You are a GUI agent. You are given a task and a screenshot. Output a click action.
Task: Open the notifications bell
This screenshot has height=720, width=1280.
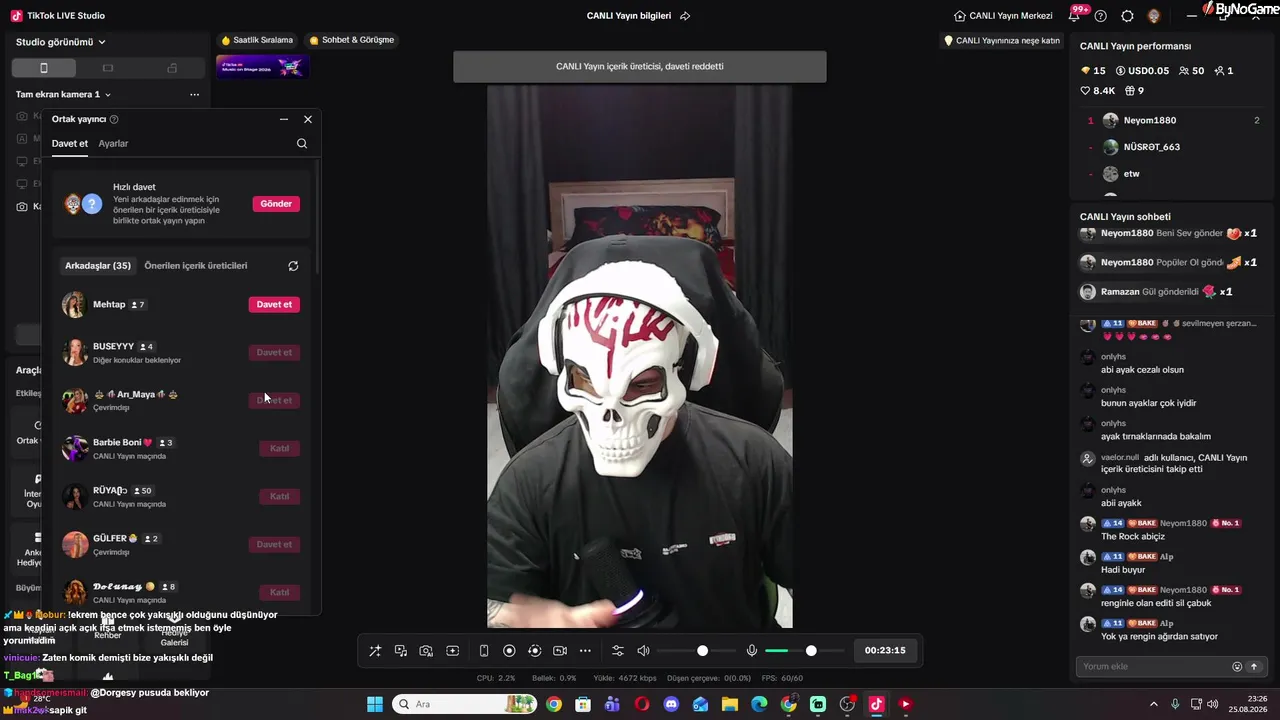pos(1076,15)
